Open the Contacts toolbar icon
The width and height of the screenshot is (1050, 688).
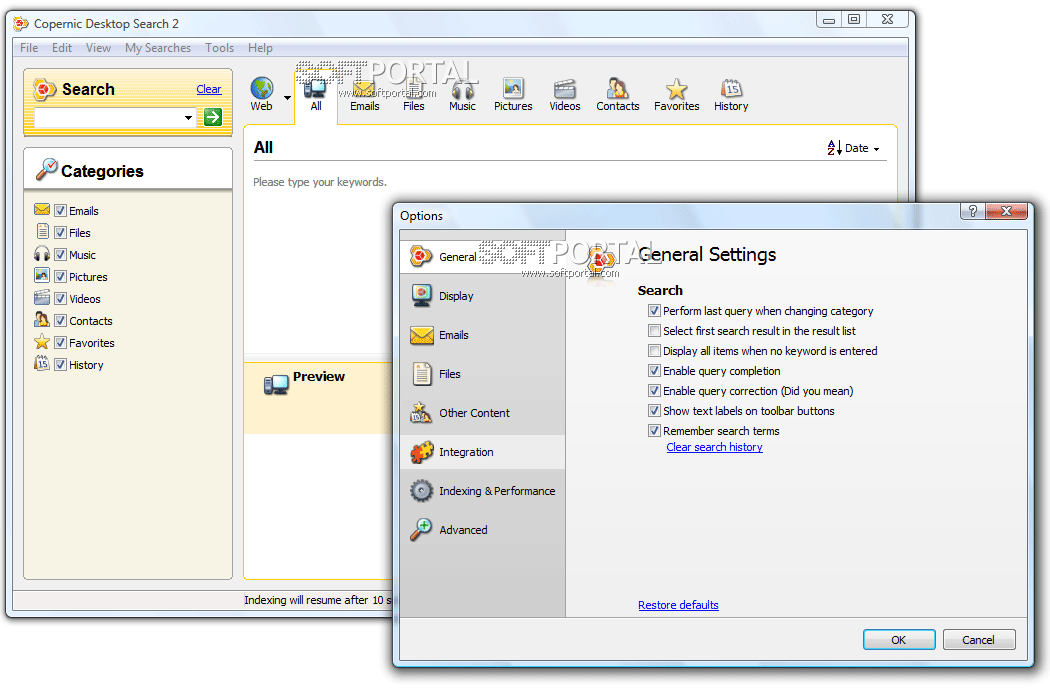click(617, 88)
